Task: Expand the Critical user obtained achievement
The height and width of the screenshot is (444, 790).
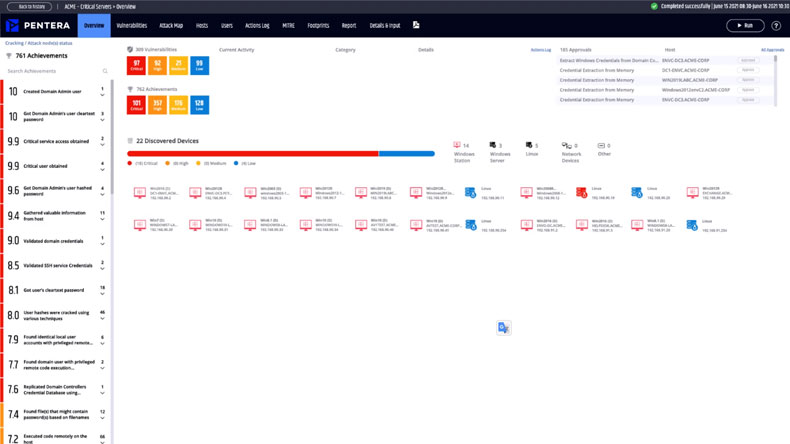Action: (102, 169)
